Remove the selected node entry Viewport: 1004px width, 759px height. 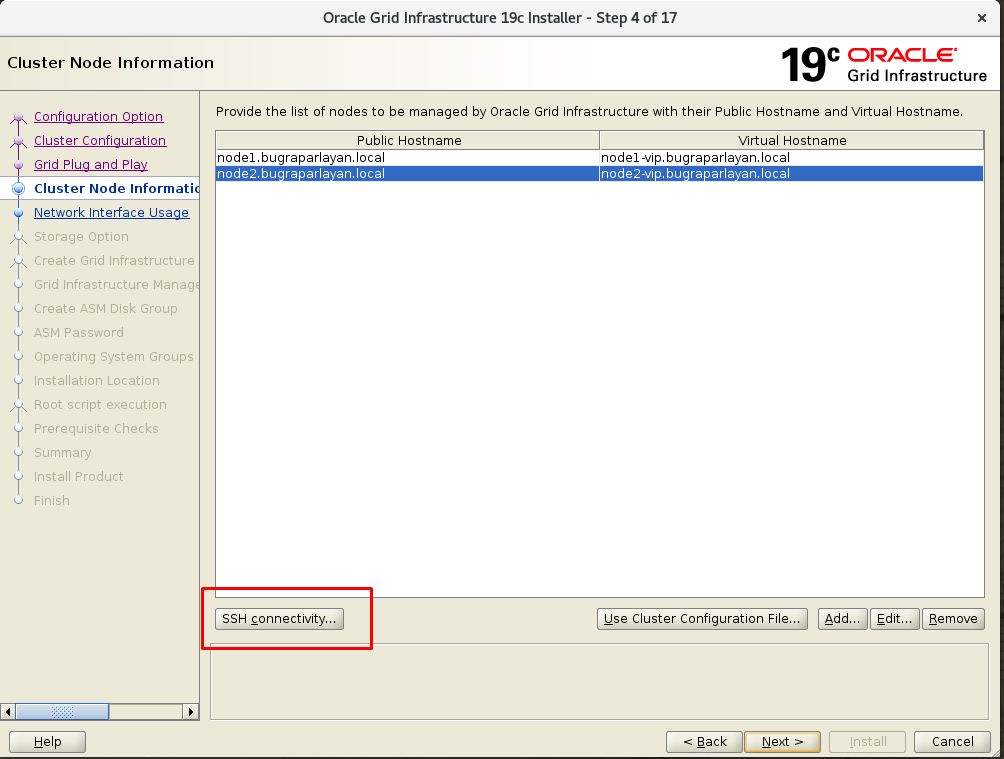(953, 619)
